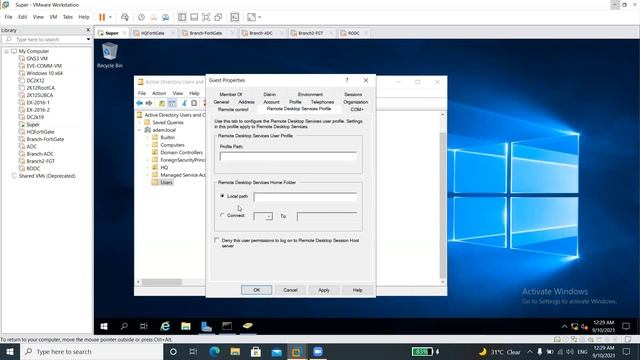Click the AD Users vertical scrollbar
The width and height of the screenshot is (640, 360).
(443, 198)
